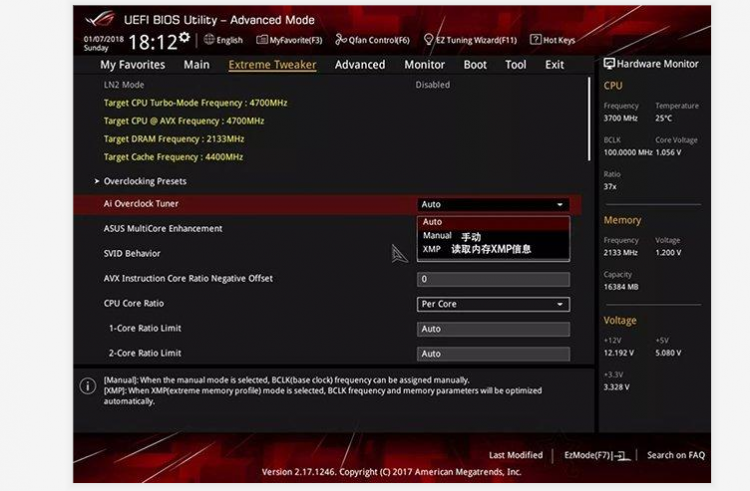Click the Target Cache Frequency : 4400MHz text
Screen dimensions: 750x491
173,157
